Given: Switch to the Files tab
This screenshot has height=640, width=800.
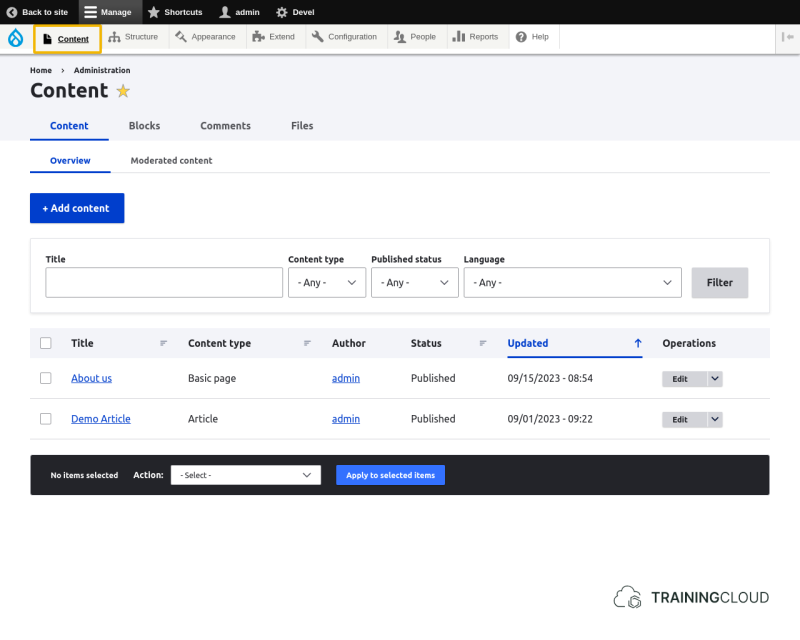Looking at the screenshot, I should click(302, 126).
